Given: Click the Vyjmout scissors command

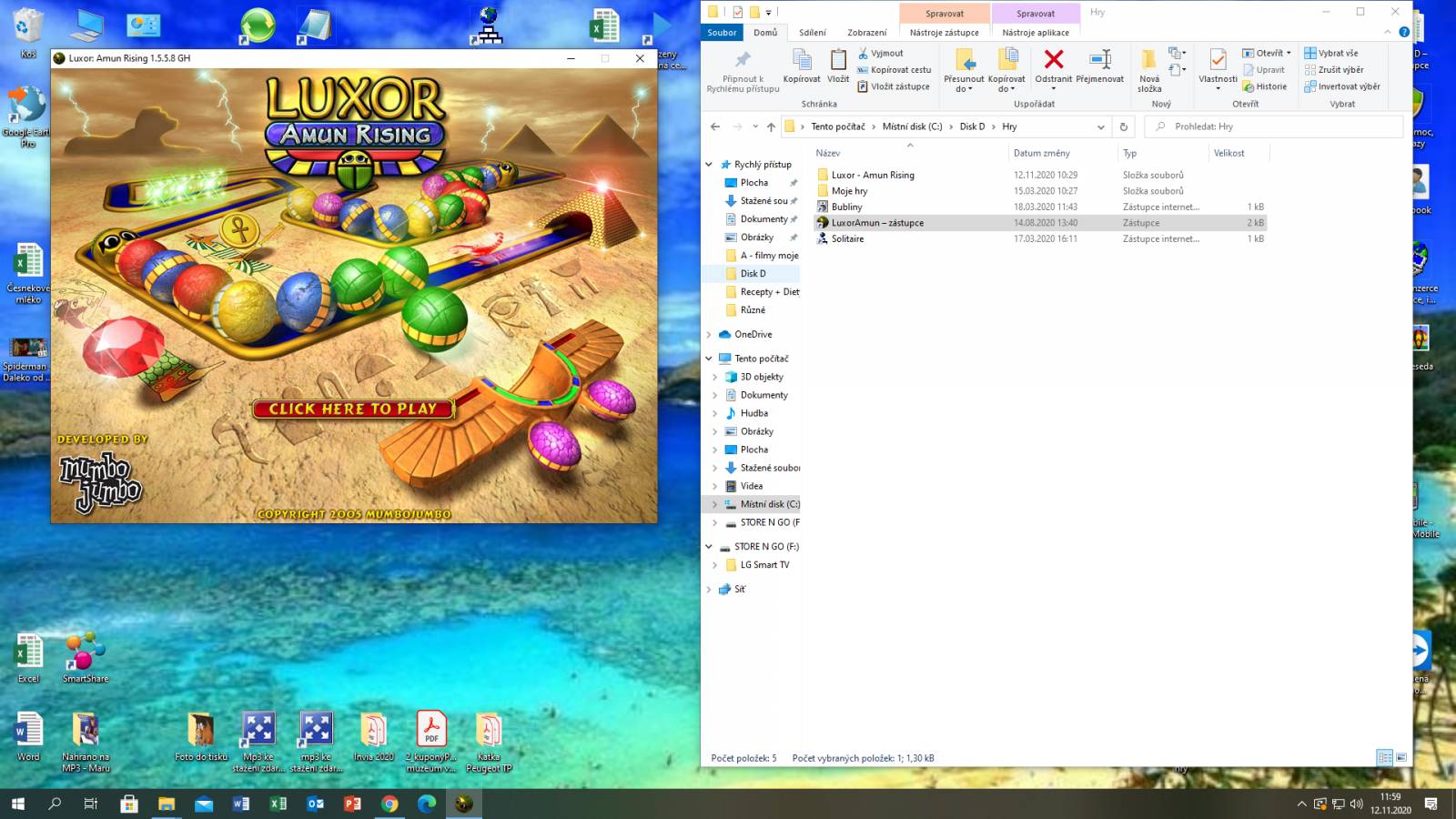Looking at the screenshot, I should click(880, 54).
